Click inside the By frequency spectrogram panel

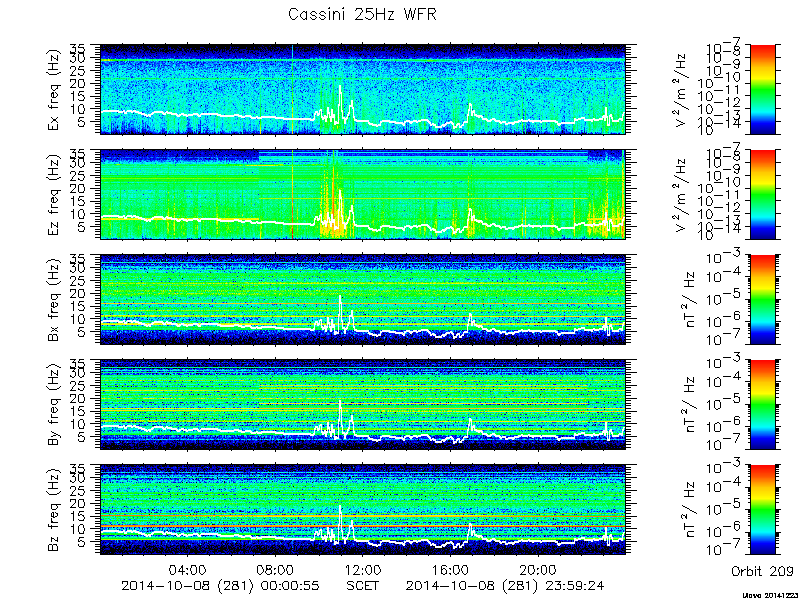(x=362, y=404)
